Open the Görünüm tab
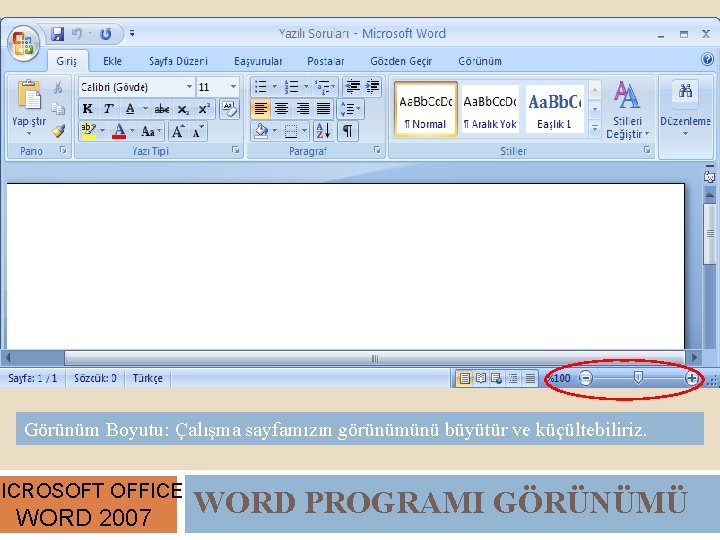The image size is (720, 540). click(480, 61)
